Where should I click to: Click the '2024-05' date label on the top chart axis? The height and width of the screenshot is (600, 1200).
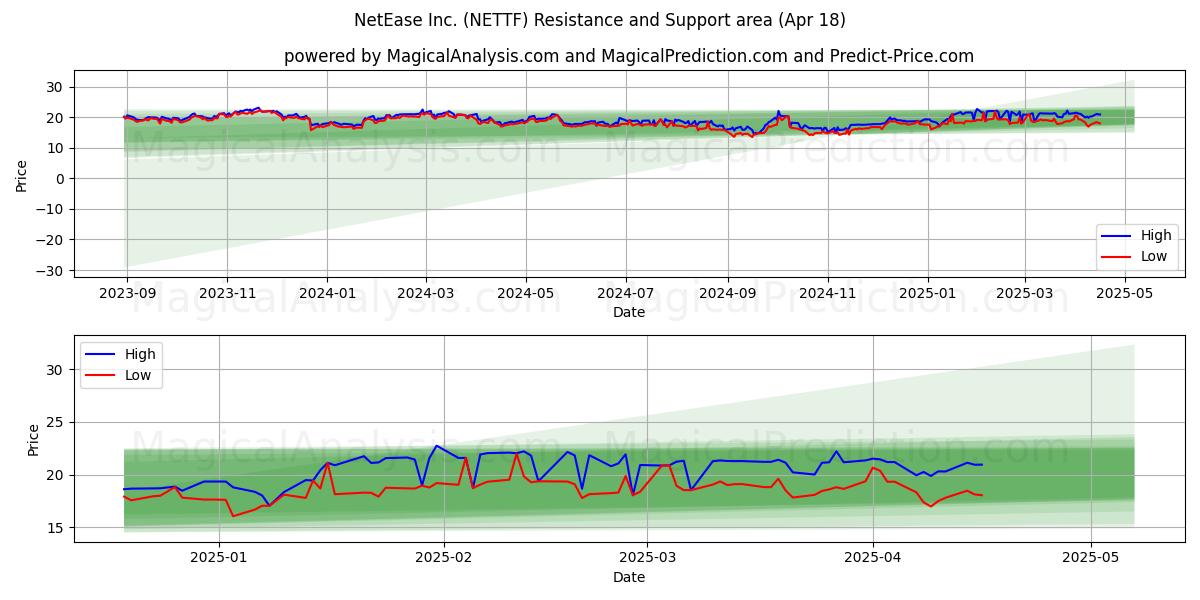point(526,293)
